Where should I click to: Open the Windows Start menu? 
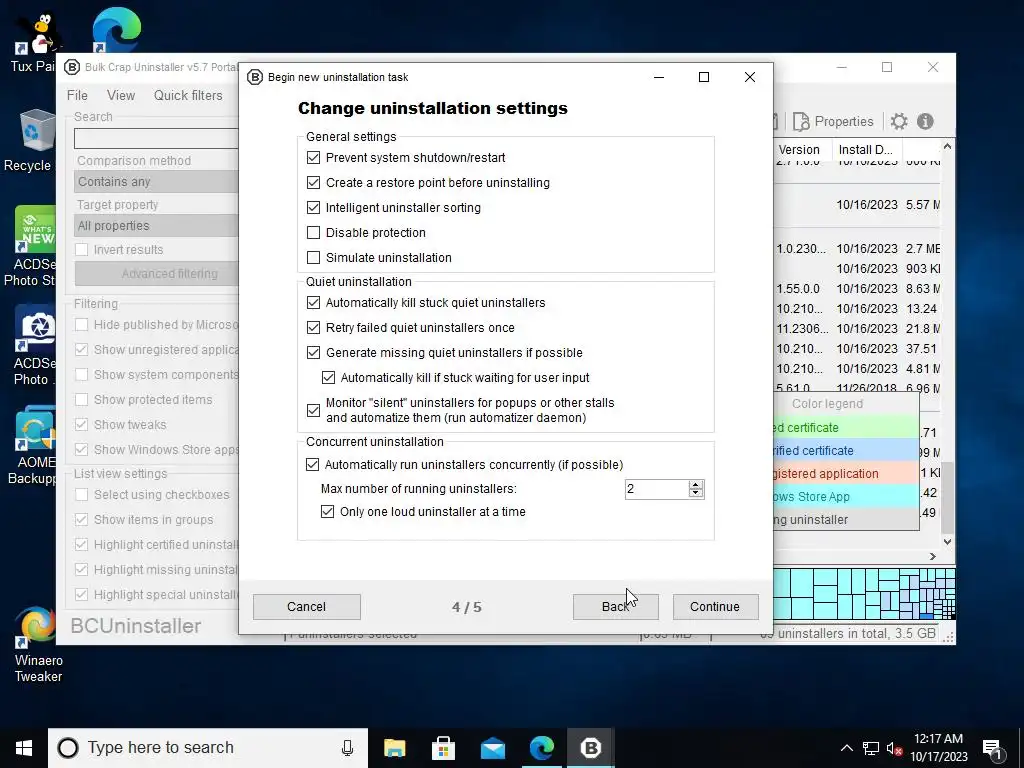24,748
